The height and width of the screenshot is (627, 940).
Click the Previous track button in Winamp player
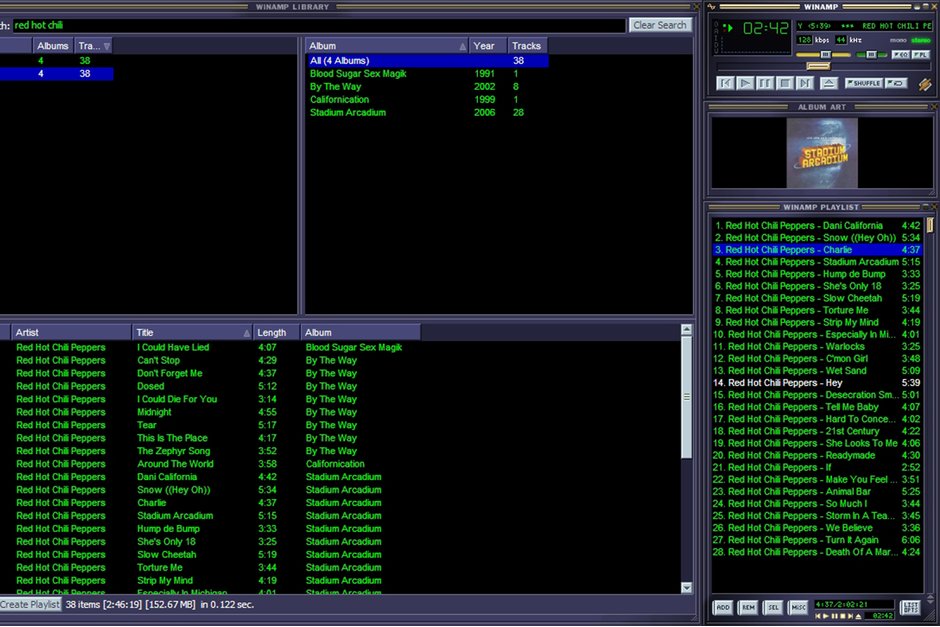726,83
